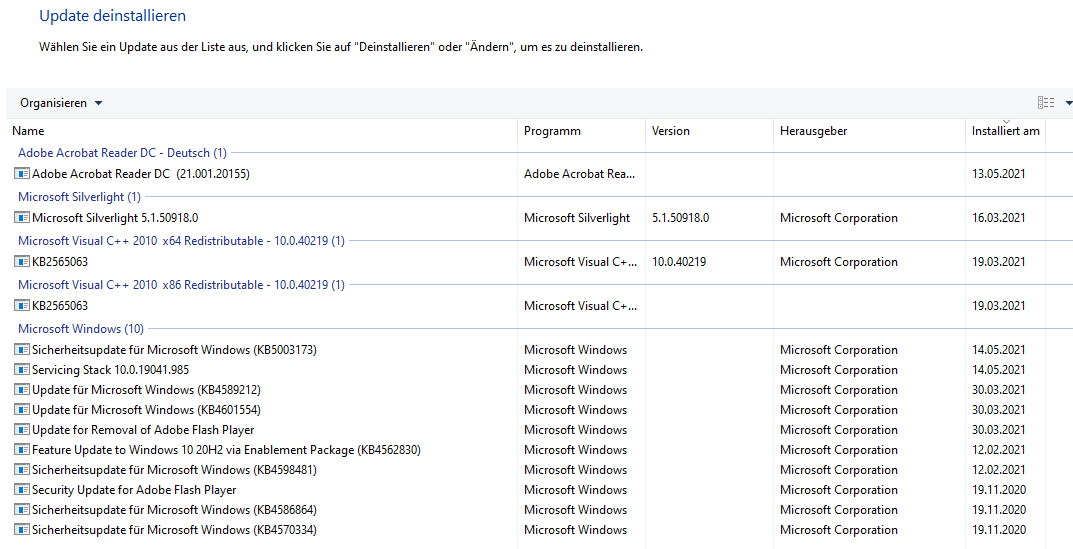The height and width of the screenshot is (549, 1073).
Task: Select Microsoft Silverlight 5.1.50918.0 entry
Action: (x=115, y=218)
